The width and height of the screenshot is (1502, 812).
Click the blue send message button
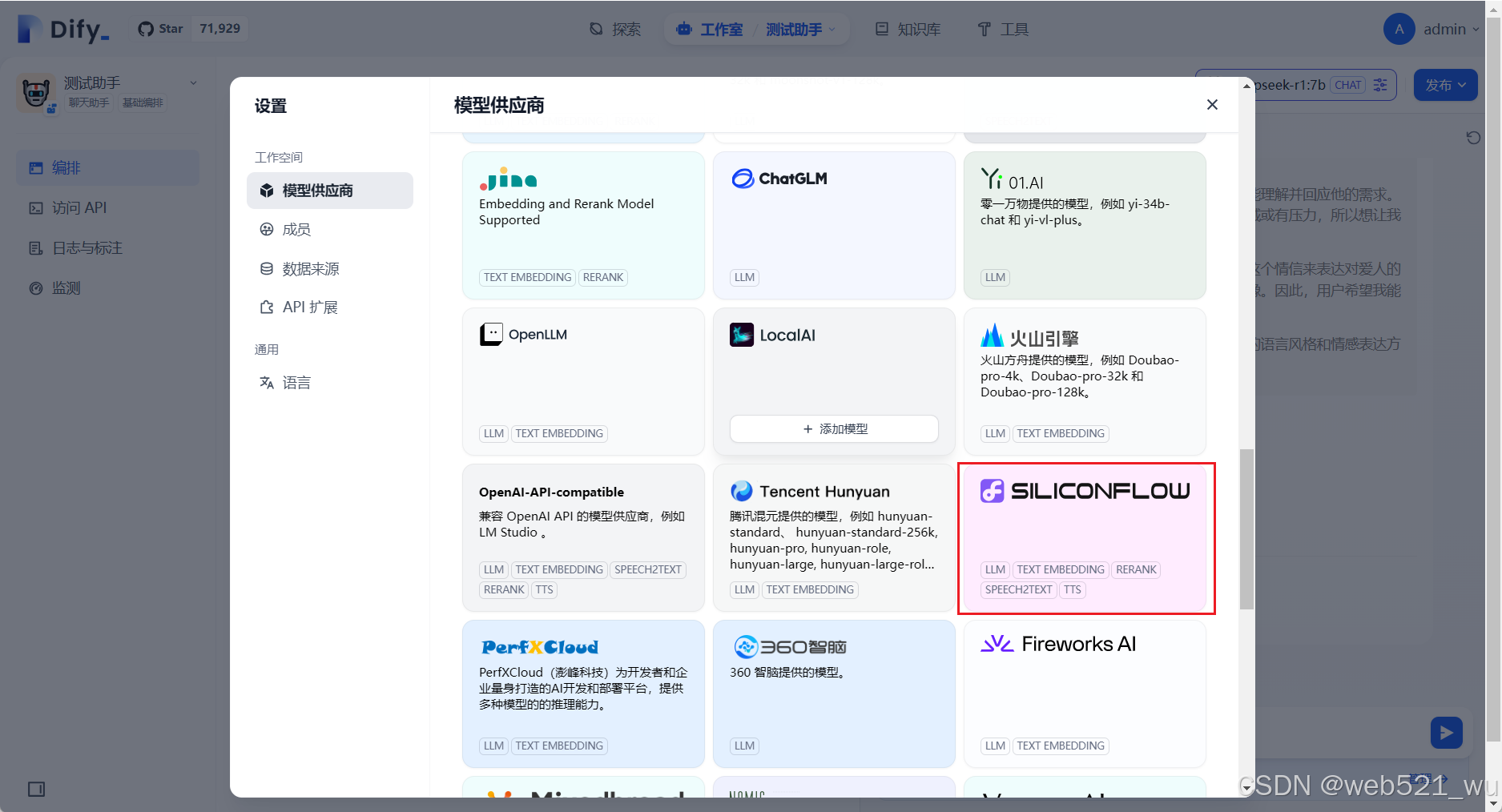click(x=1446, y=733)
